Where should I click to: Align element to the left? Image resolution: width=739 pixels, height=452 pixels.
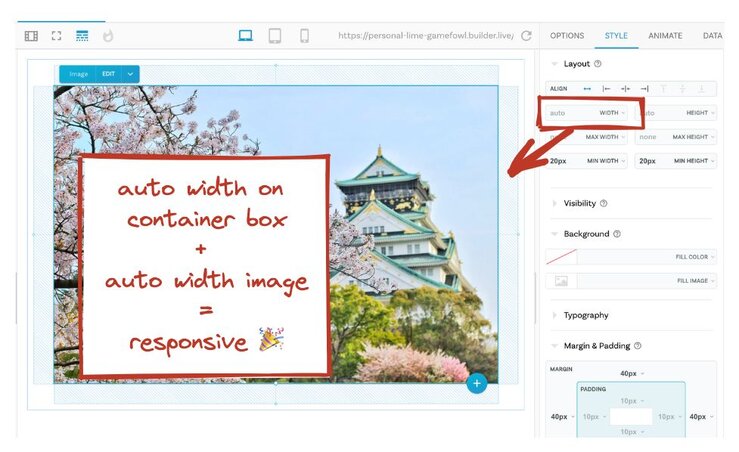click(x=607, y=89)
